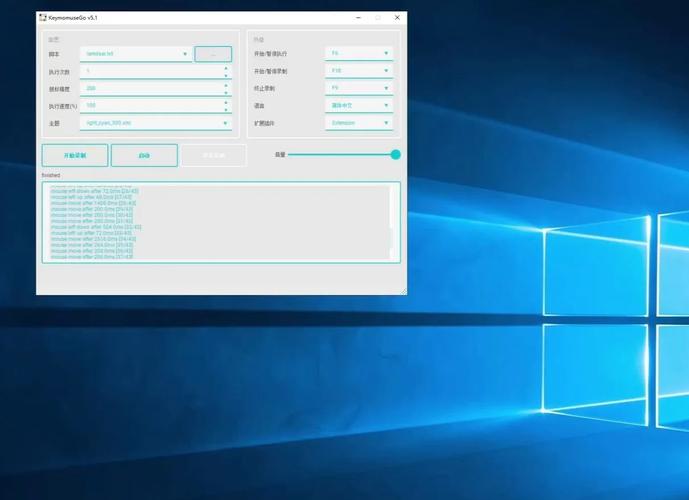The height and width of the screenshot is (500, 689).
Task: Open the 开始/暂停录制 hotkey dropdown (F10)
Action: [x=386, y=71]
